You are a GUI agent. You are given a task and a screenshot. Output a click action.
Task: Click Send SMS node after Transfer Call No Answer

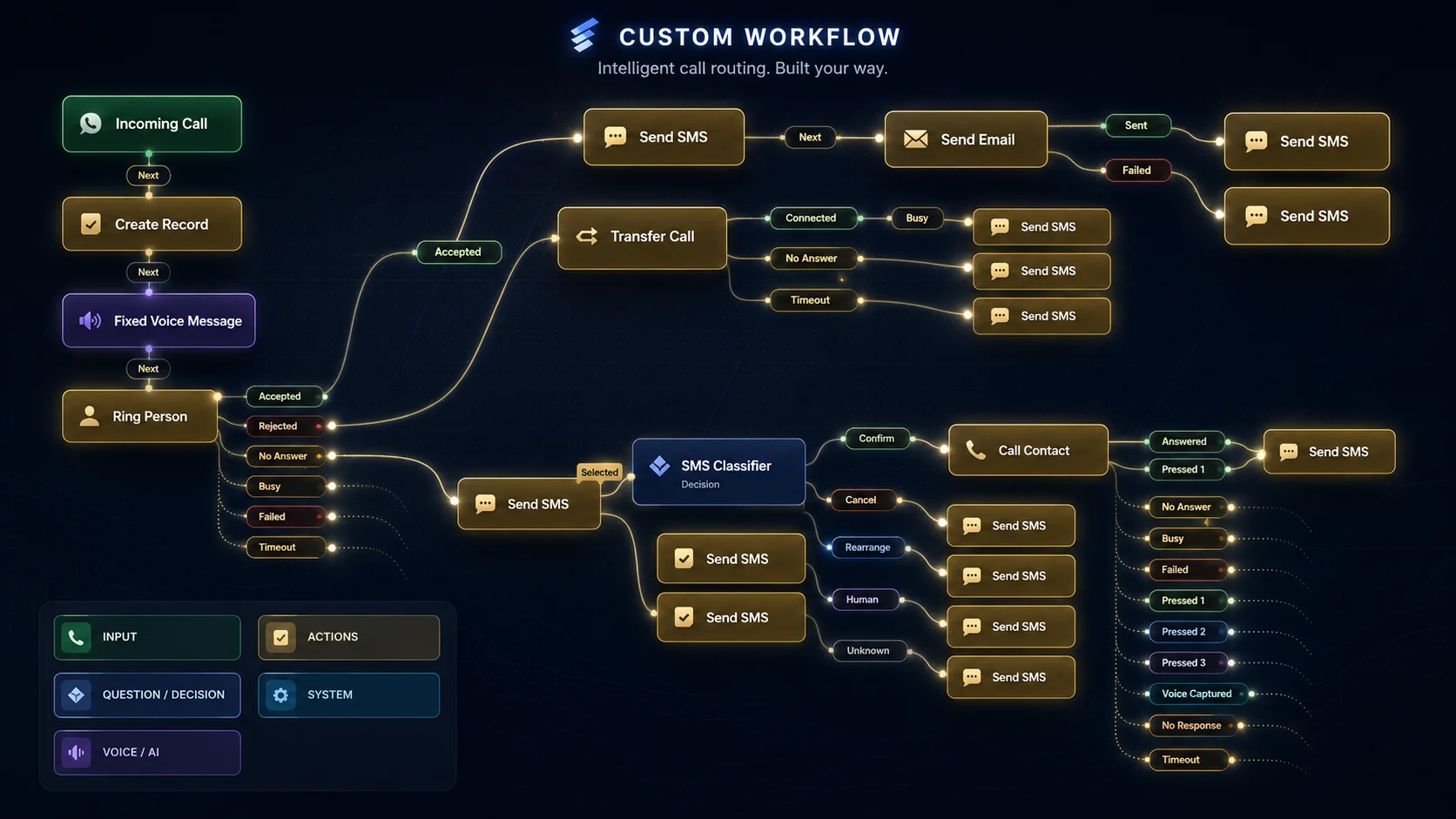1041,272
